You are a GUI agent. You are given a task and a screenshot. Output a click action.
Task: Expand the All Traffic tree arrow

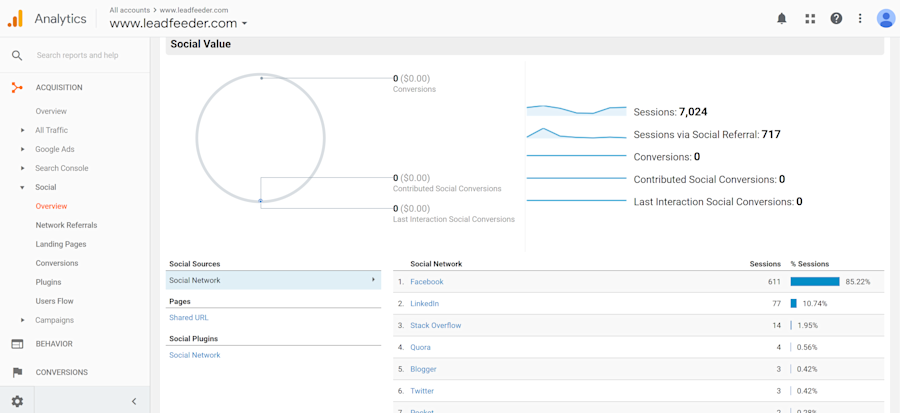click(22, 130)
